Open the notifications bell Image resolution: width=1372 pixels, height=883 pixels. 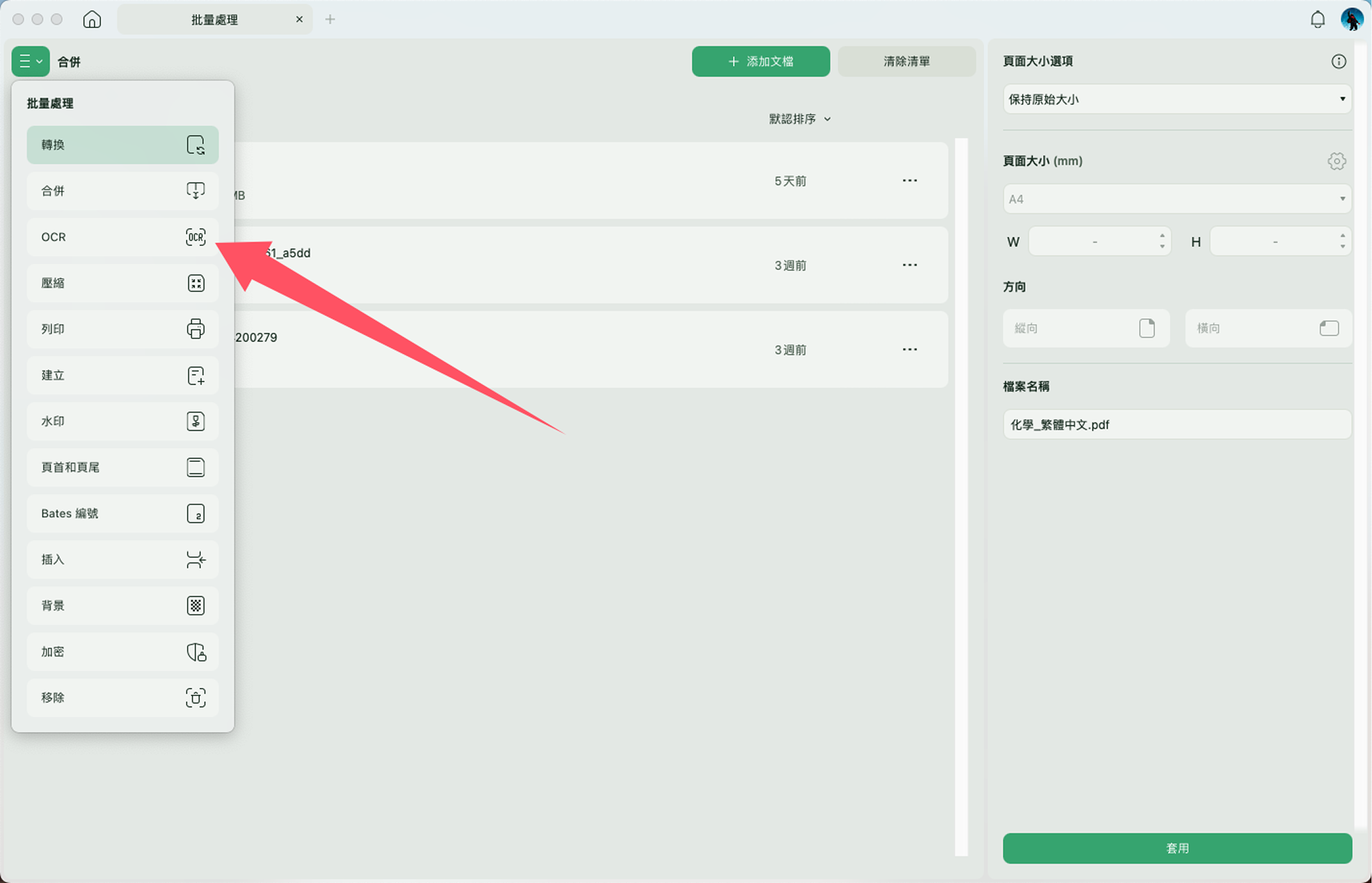pyautogui.click(x=1318, y=19)
